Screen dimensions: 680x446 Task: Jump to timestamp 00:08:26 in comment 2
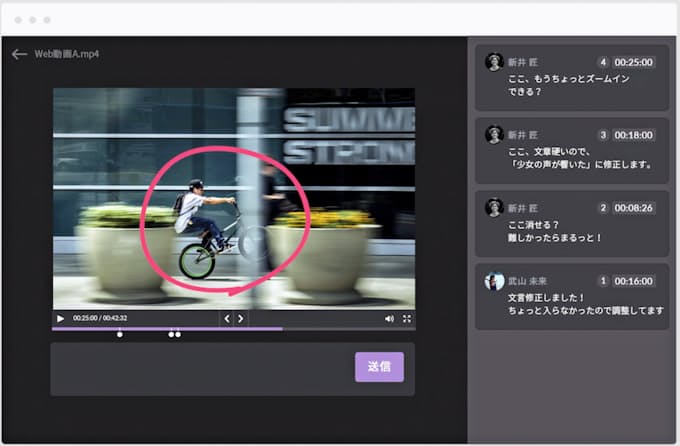click(x=634, y=208)
